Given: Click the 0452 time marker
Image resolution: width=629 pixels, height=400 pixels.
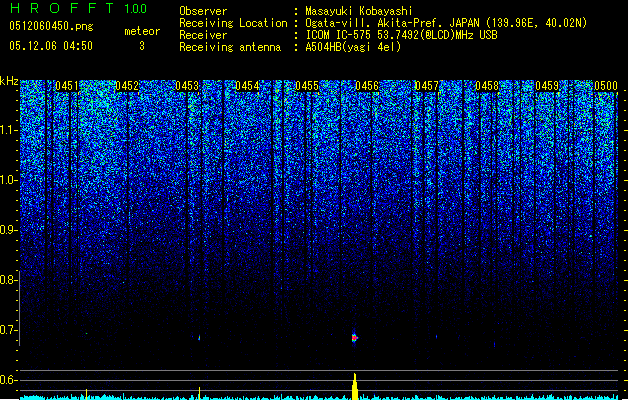Looking at the screenshot, I should click(x=127, y=86).
